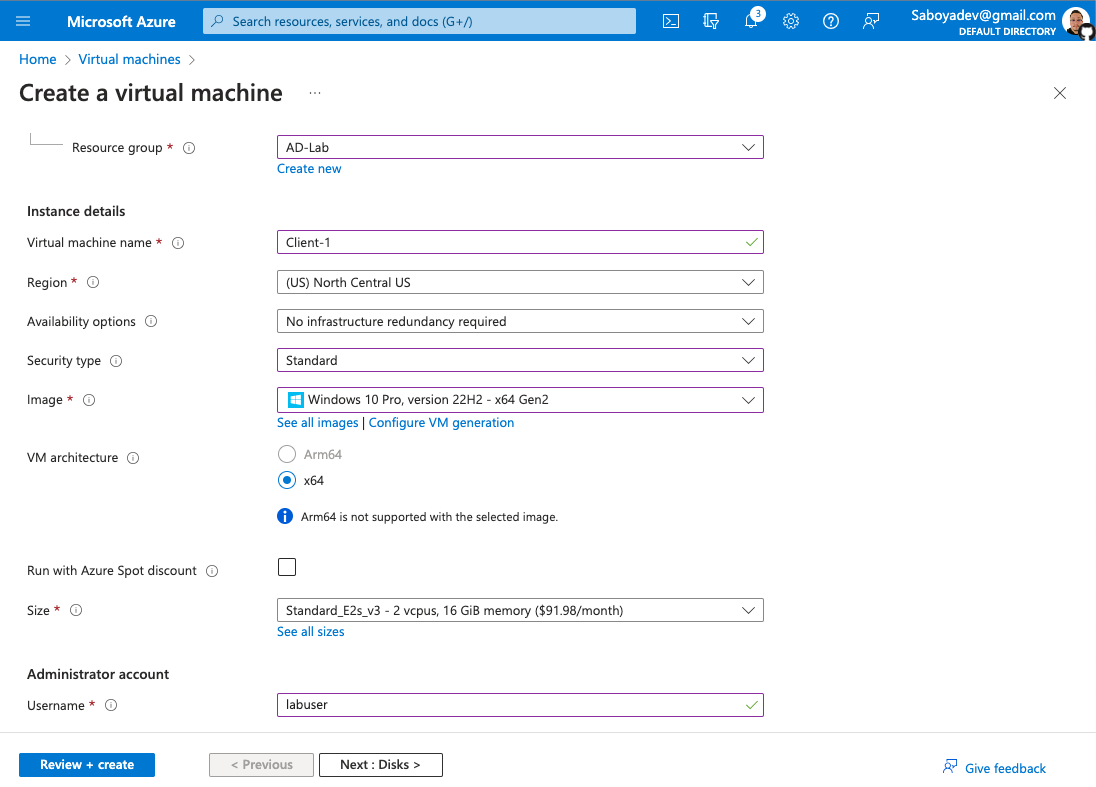The height and width of the screenshot is (787, 1096).
Task: Open Cloud Shell from the top bar
Action: pyautogui.click(x=670, y=21)
